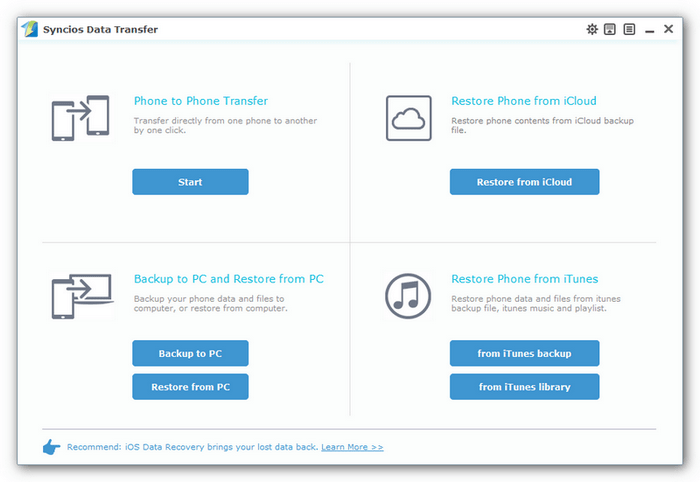Click the phone-to-phone transfer icon
The width and height of the screenshot is (700, 482).
[x=80, y=118]
